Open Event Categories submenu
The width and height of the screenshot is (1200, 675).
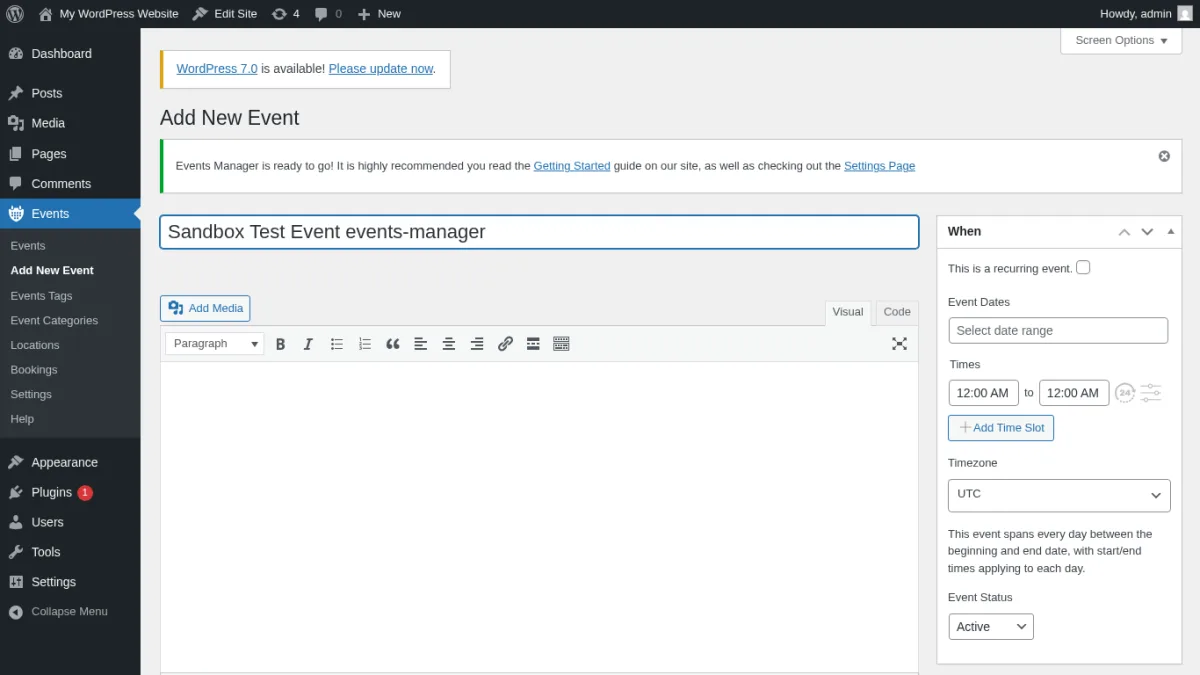point(54,321)
